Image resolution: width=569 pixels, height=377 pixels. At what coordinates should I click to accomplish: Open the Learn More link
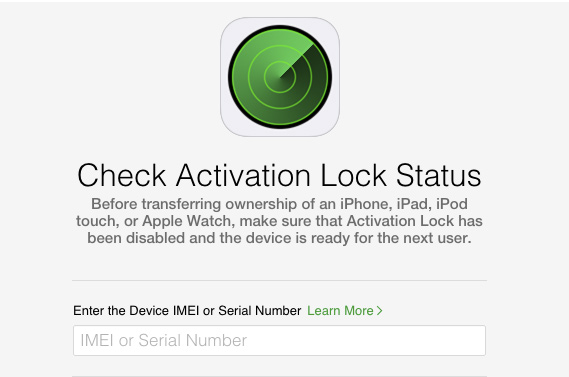pyautogui.click(x=344, y=311)
